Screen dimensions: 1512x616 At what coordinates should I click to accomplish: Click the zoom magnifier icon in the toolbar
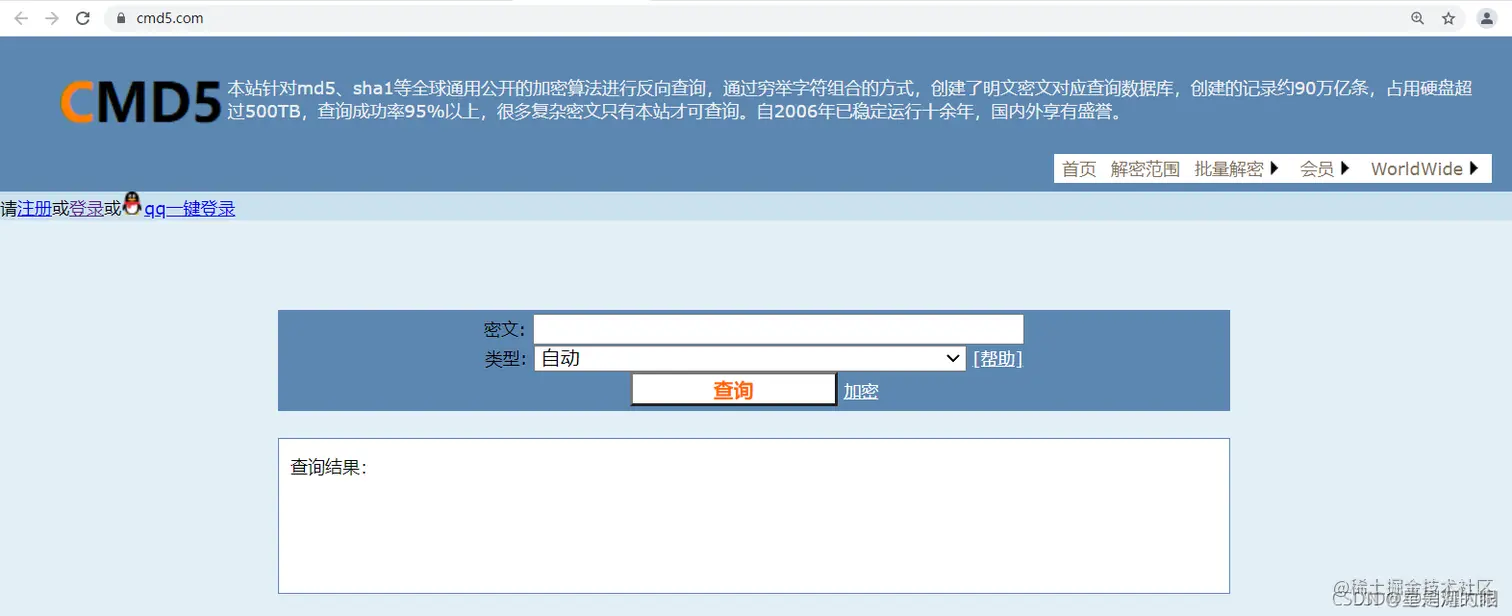1418,17
